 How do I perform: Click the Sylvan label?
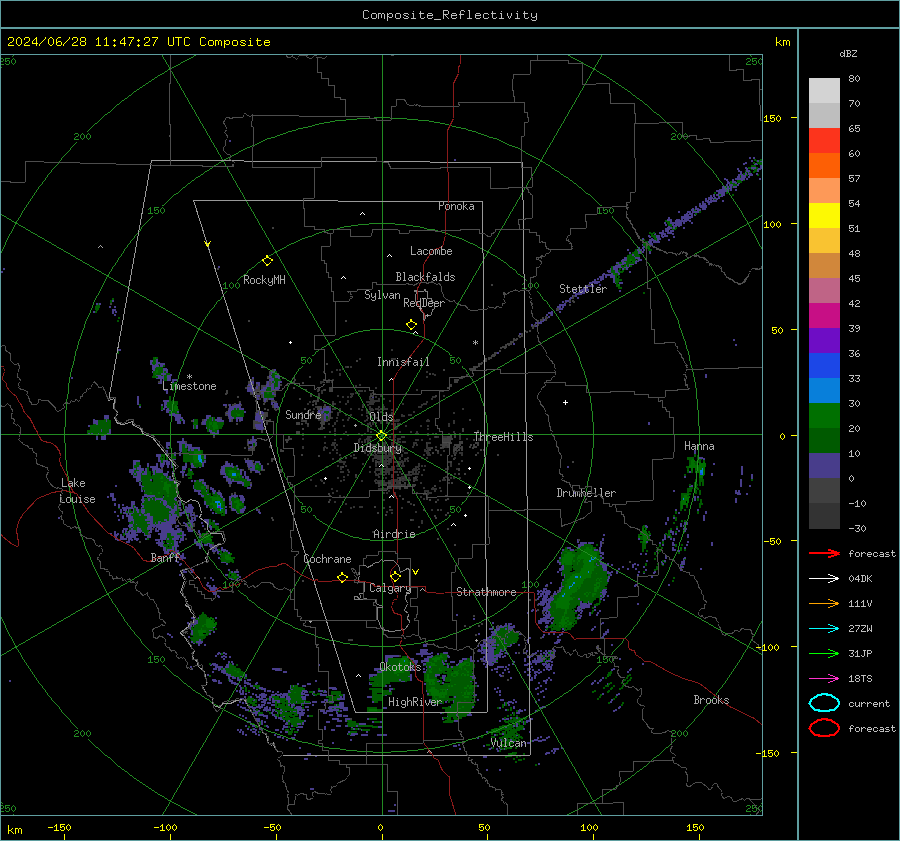382,295
